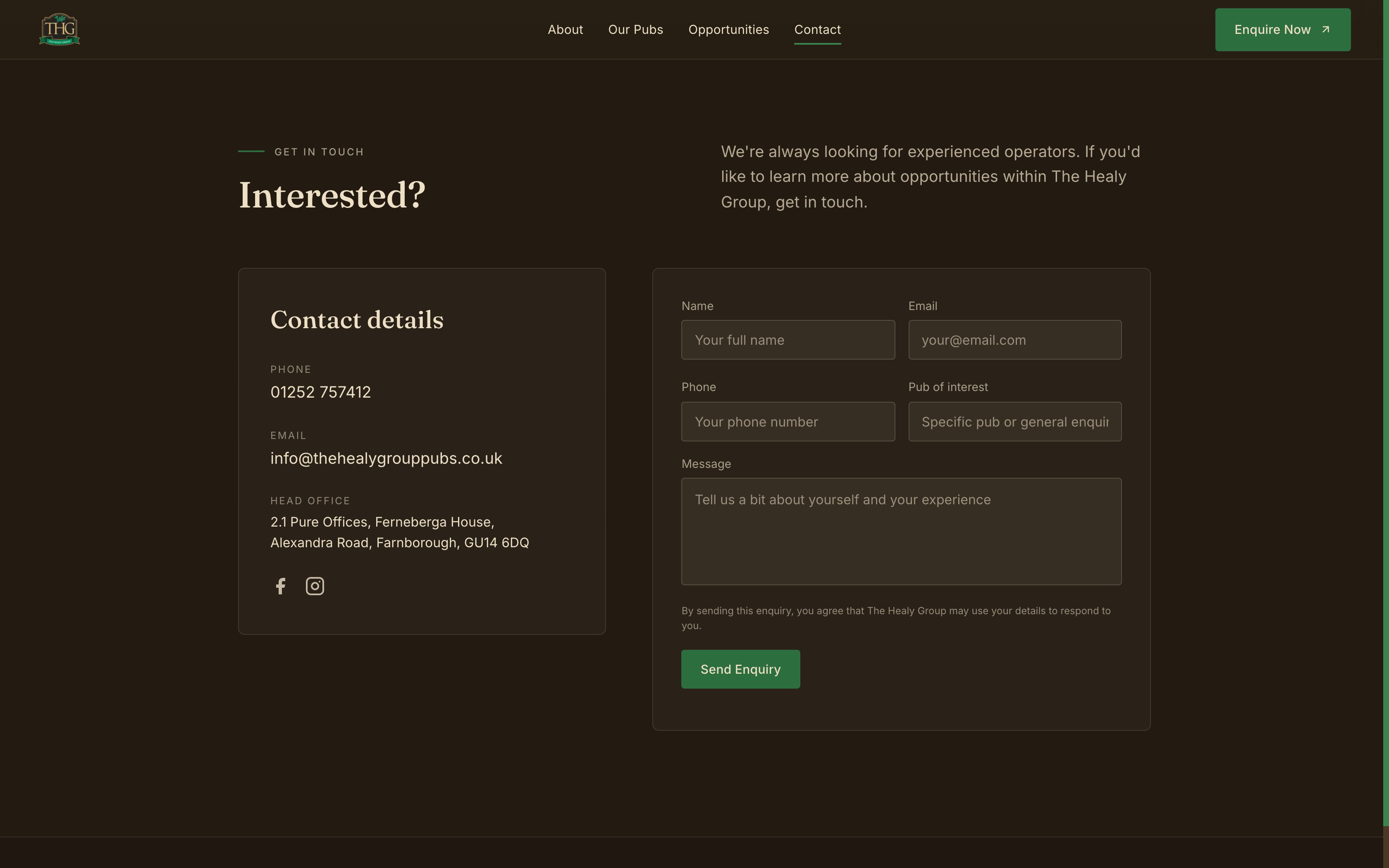This screenshot has width=1389, height=868.
Task: Click the enquiry consent notice text
Action: 896,618
